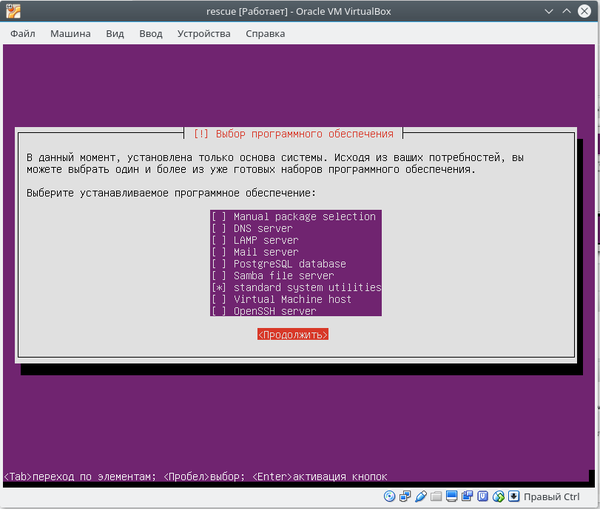The image size is (600, 509).
Task: Open the Справка menu
Action: point(265,34)
